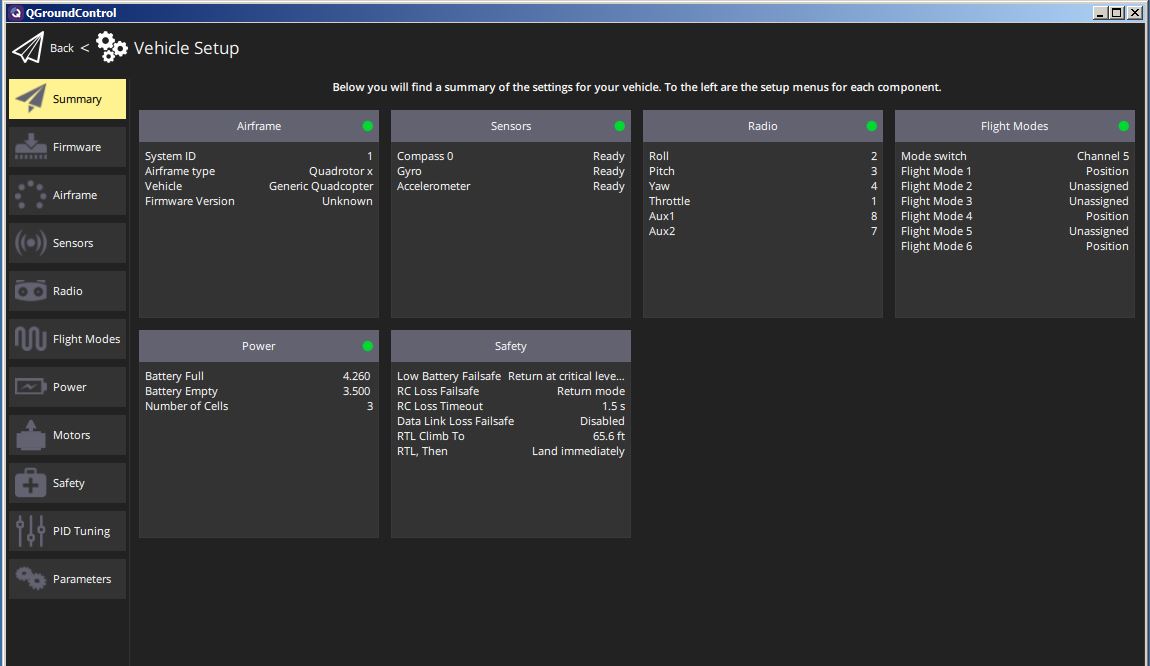Click 'Gyro' row label

(x=409, y=171)
